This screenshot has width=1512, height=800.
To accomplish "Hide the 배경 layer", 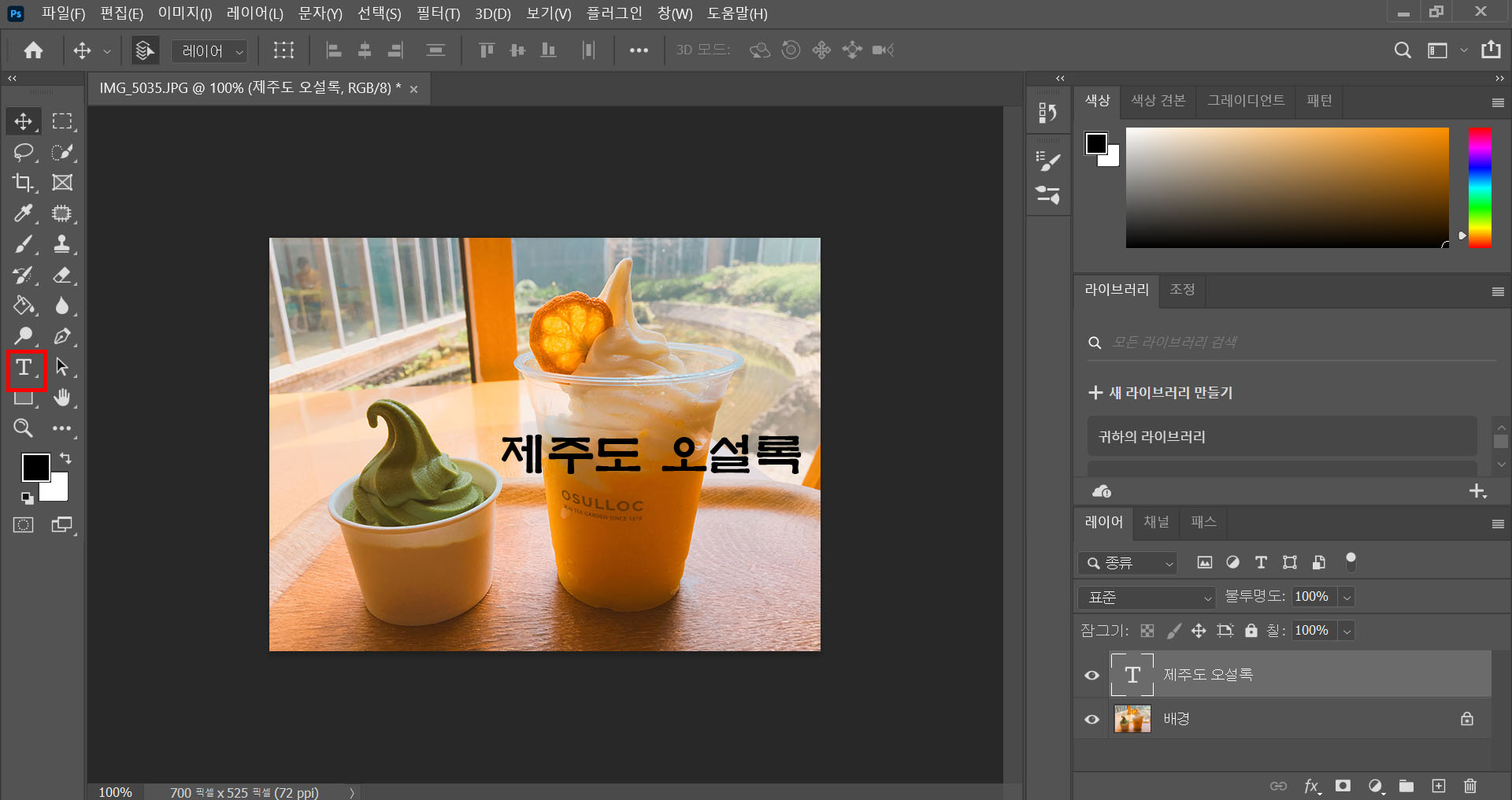I will (x=1092, y=719).
